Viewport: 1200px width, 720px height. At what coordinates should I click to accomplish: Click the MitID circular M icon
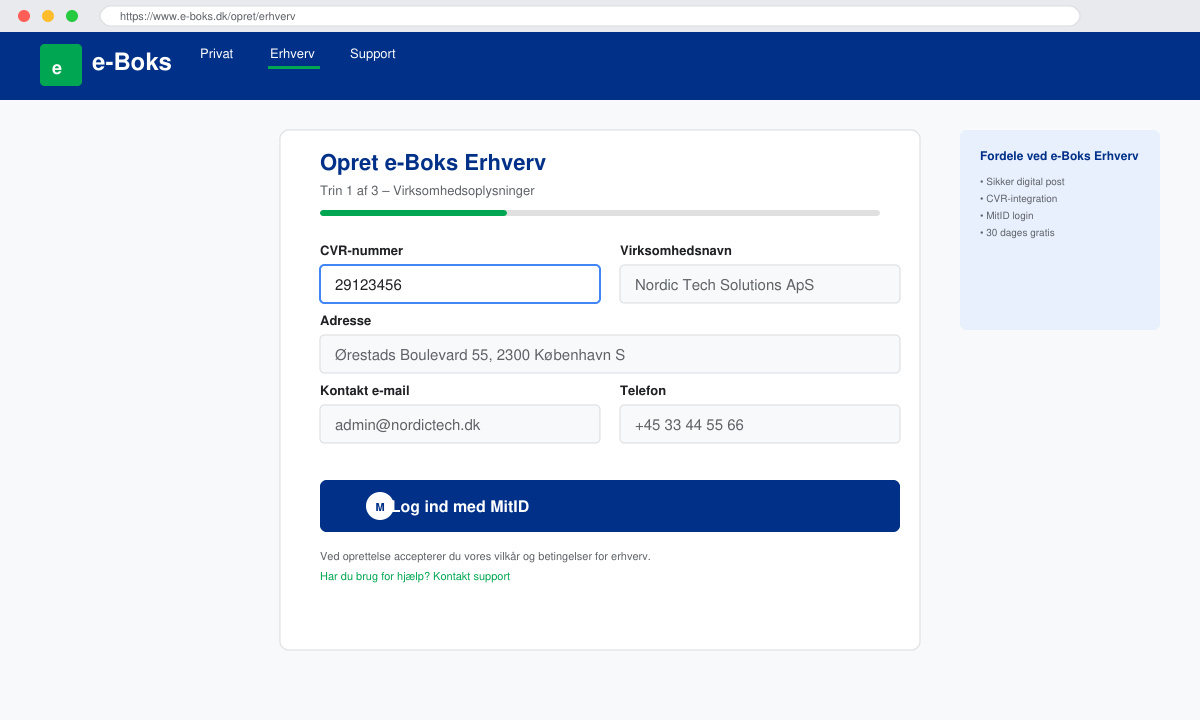point(380,506)
